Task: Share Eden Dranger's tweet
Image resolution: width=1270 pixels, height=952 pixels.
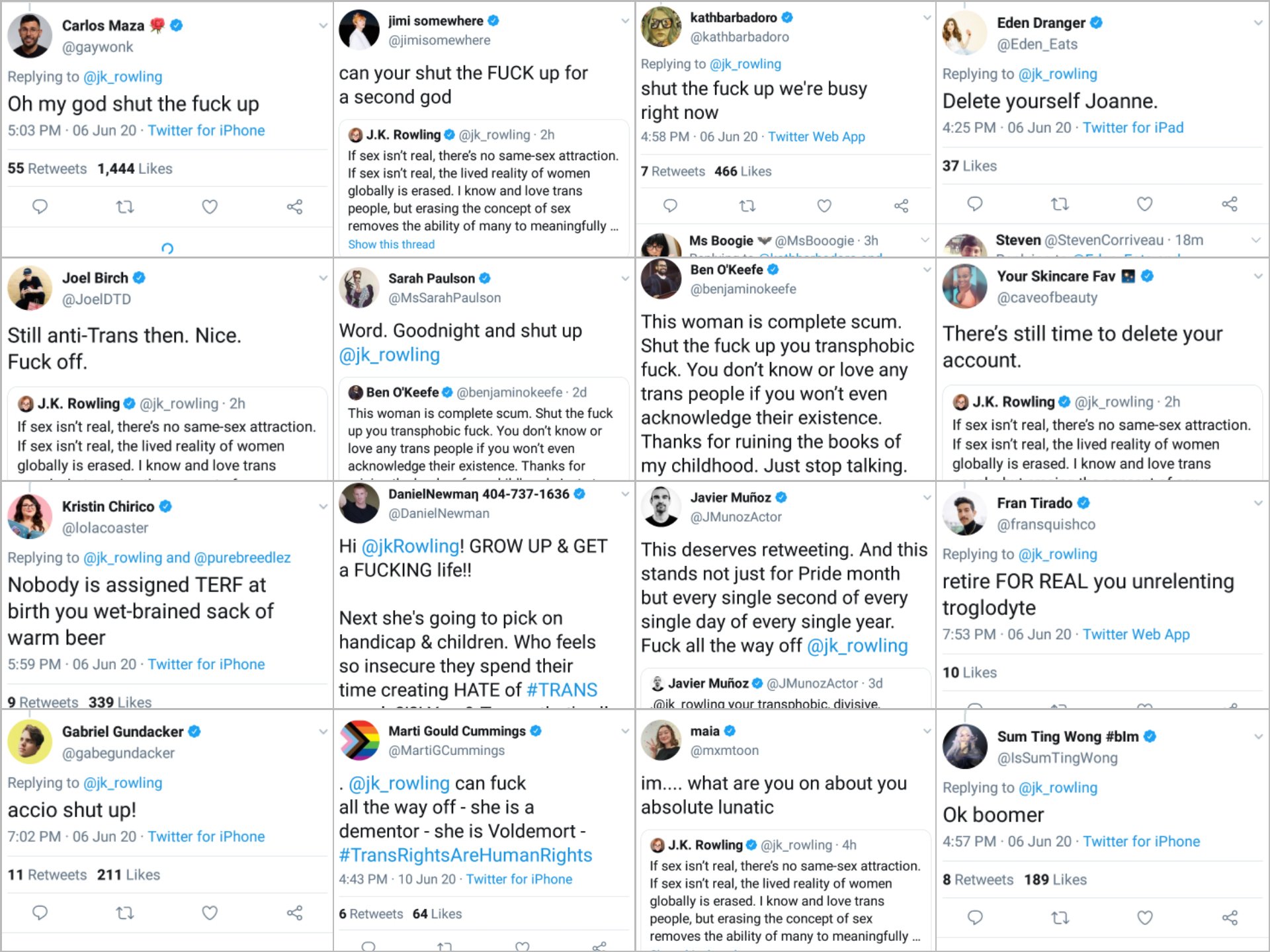Action: [1230, 204]
